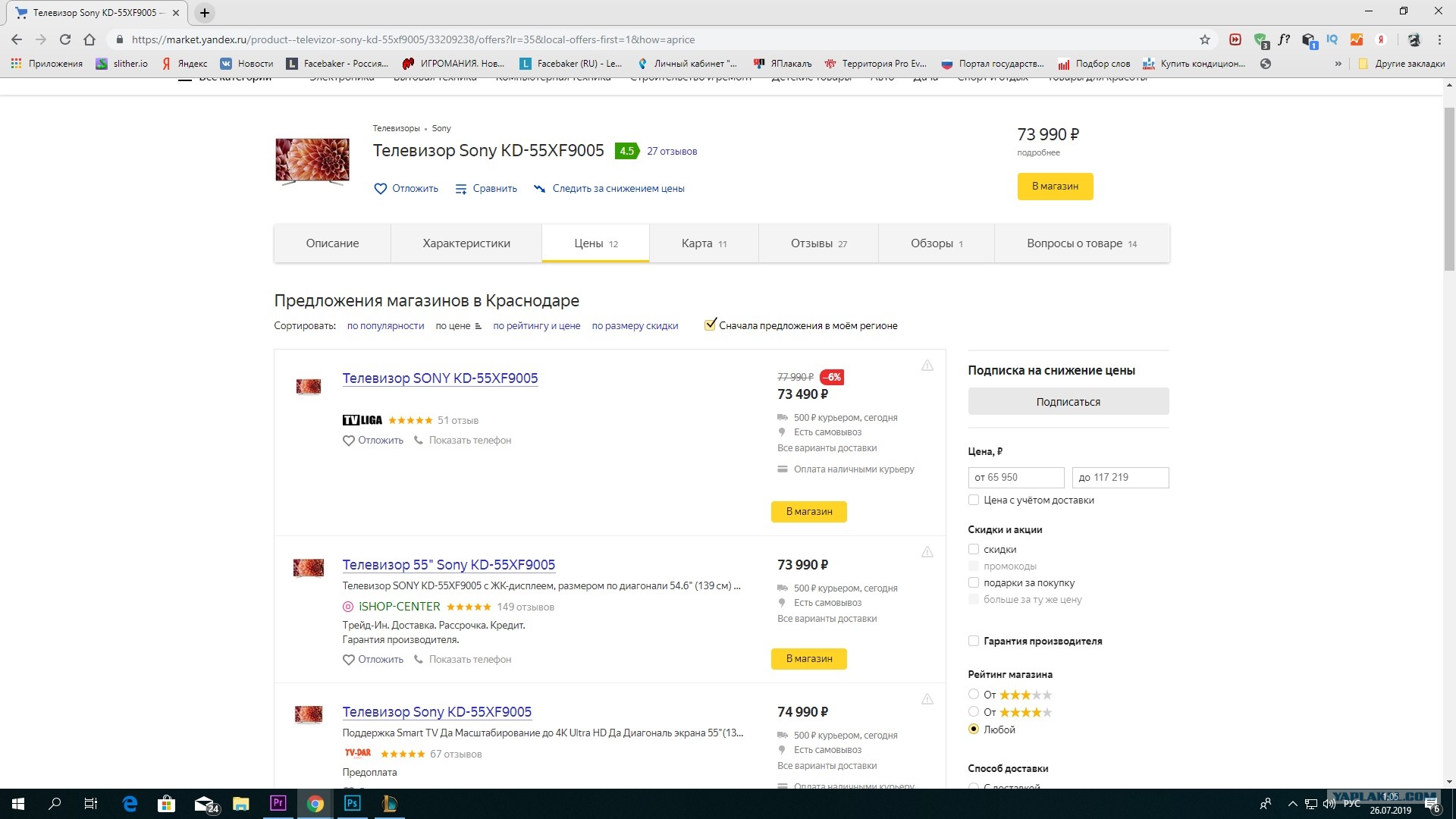Check 'подарки за покупку' filter
The width and height of the screenshot is (1456, 819).
click(x=974, y=582)
